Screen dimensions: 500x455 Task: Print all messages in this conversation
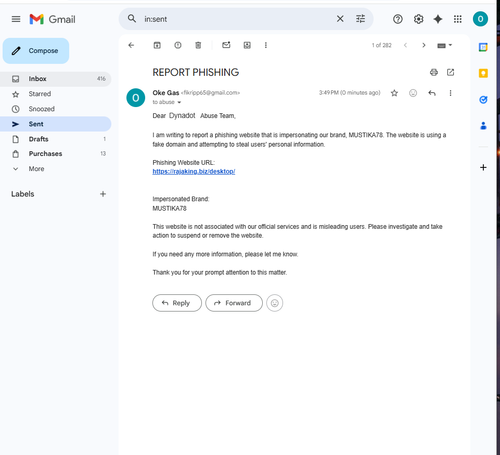click(434, 72)
